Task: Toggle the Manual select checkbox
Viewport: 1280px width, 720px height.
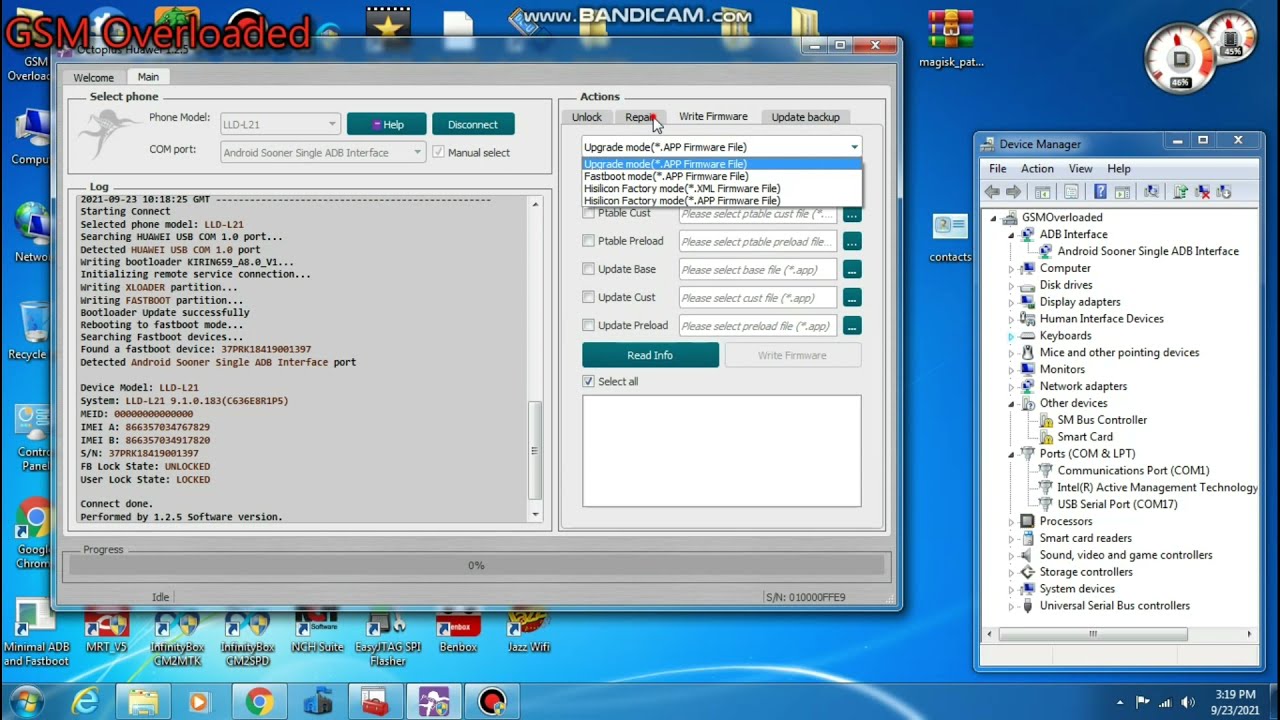Action: point(438,152)
